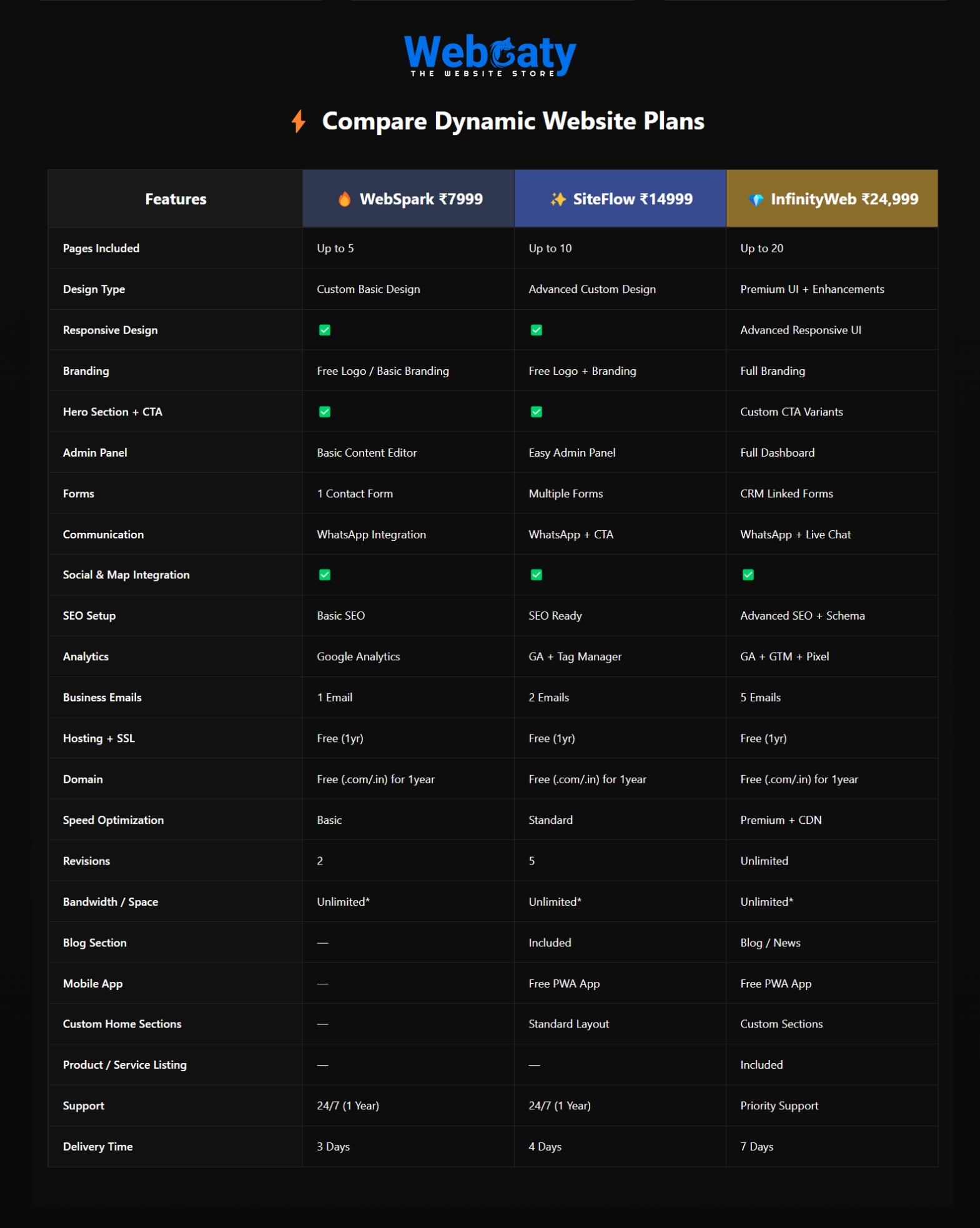Click the Pages Included row label
Viewport: 980px width, 1228px height.
click(101, 249)
